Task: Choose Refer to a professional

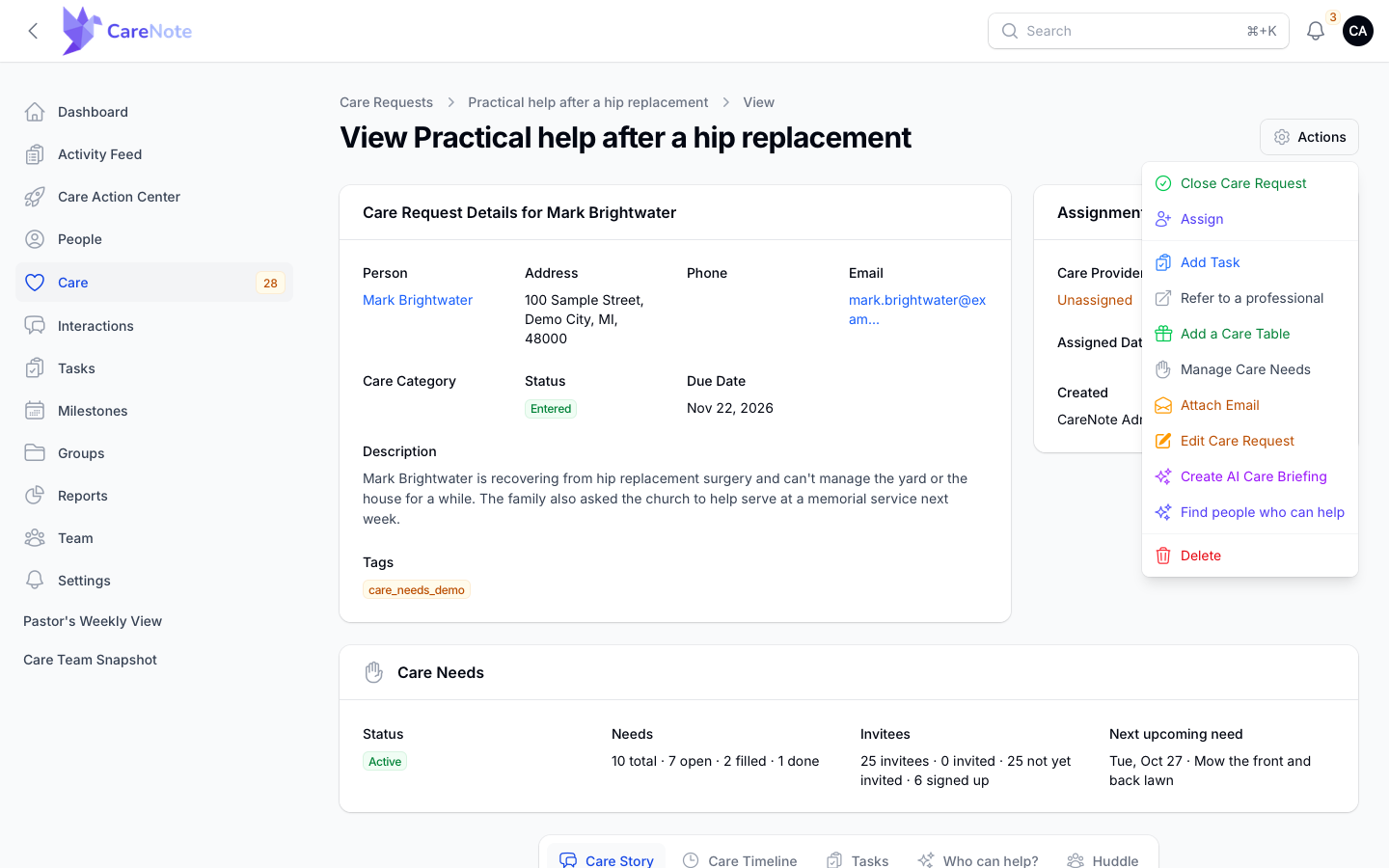Action: coord(1250,298)
